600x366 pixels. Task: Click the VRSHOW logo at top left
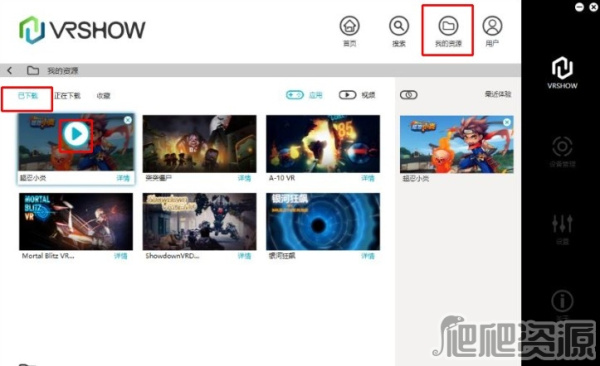coord(82,30)
